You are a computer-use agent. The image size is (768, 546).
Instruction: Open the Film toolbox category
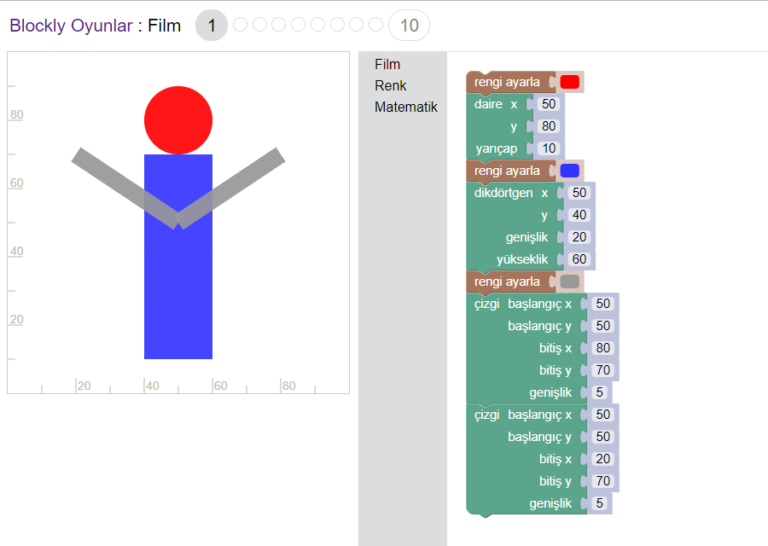pyautogui.click(x=387, y=65)
